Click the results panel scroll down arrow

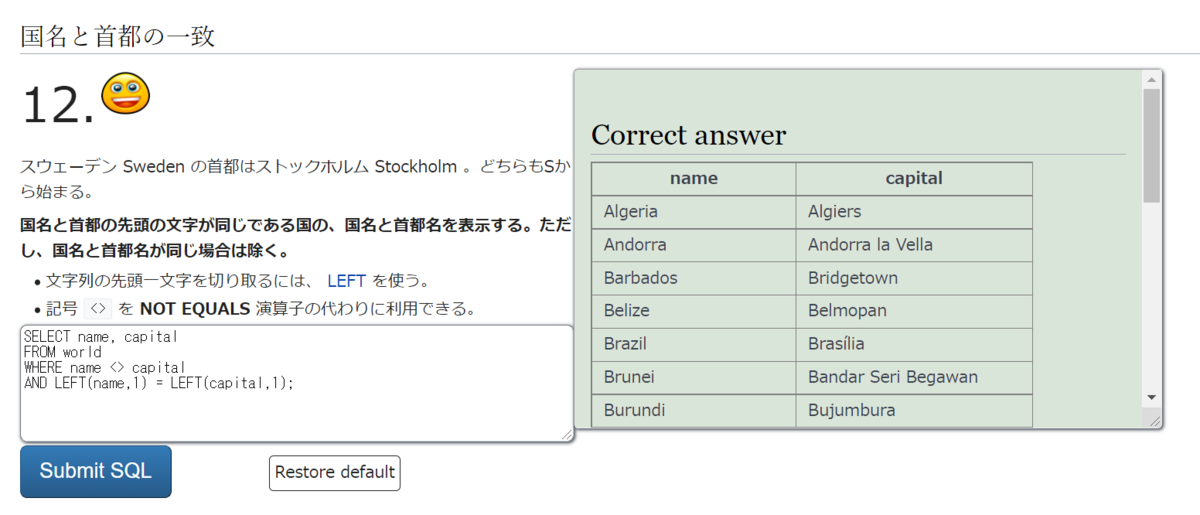(x=1152, y=397)
